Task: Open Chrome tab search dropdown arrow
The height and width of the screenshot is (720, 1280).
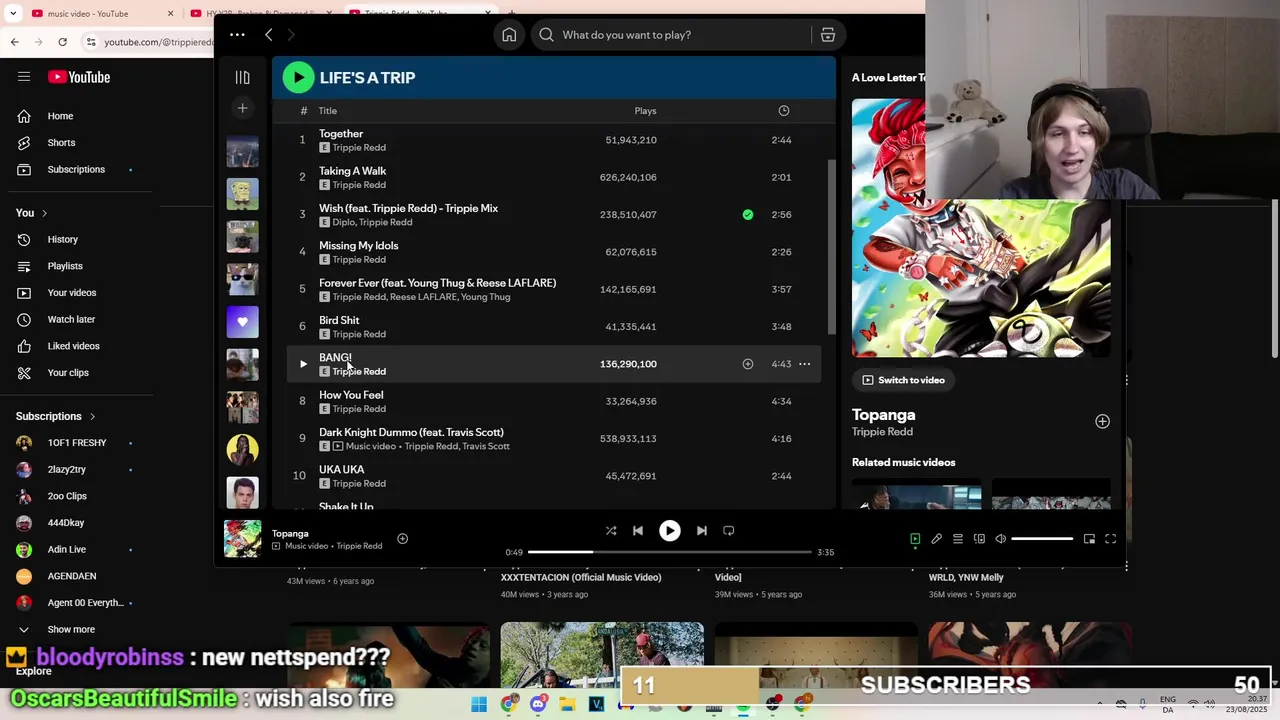Action: [x=12, y=14]
